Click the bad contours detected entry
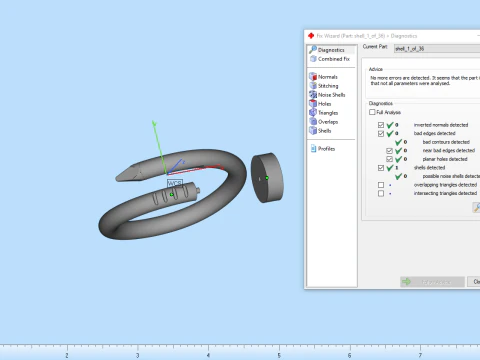 point(446,142)
